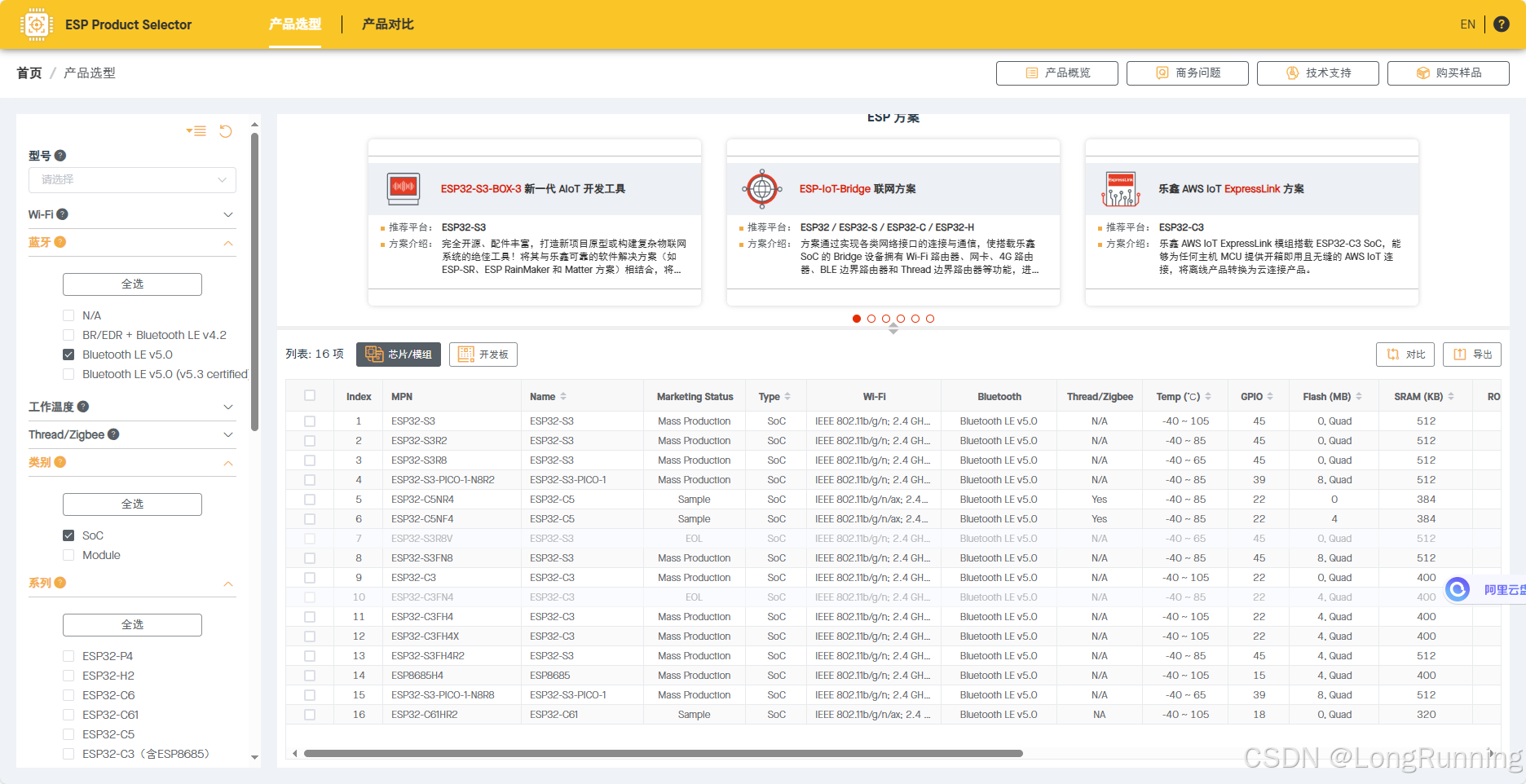
Task: Open the 商务问题 button
Action: (x=1188, y=73)
